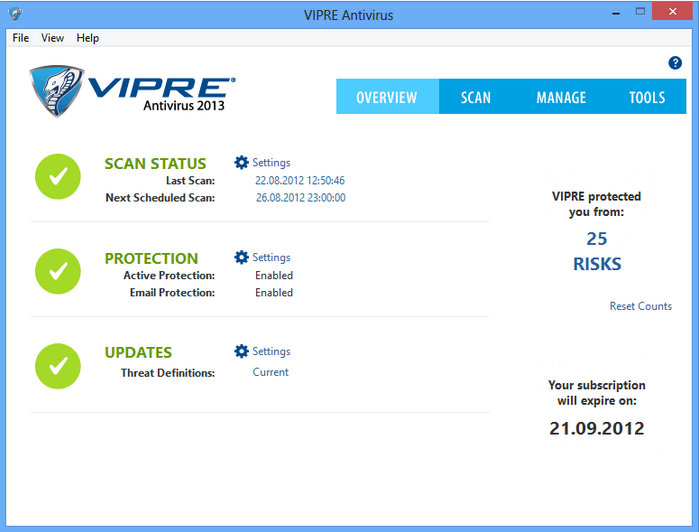The height and width of the screenshot is (532, 699).
Task: Switch to the Scan tab
Action: point(476,97)
